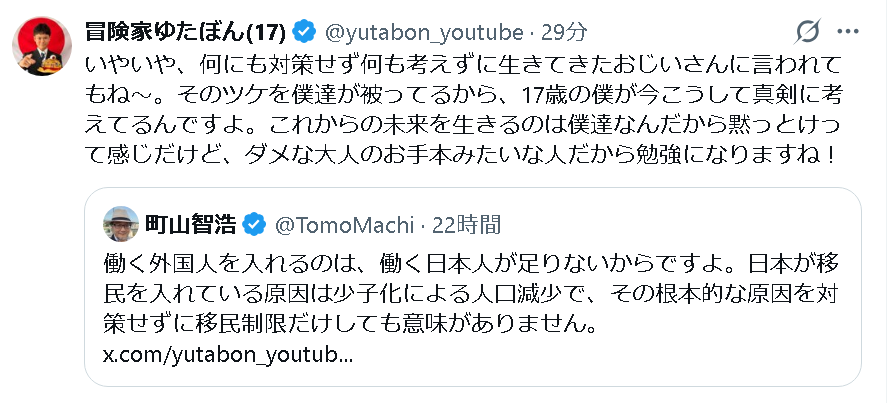Open the Grok explain-this-post icon

coord(807,32)
